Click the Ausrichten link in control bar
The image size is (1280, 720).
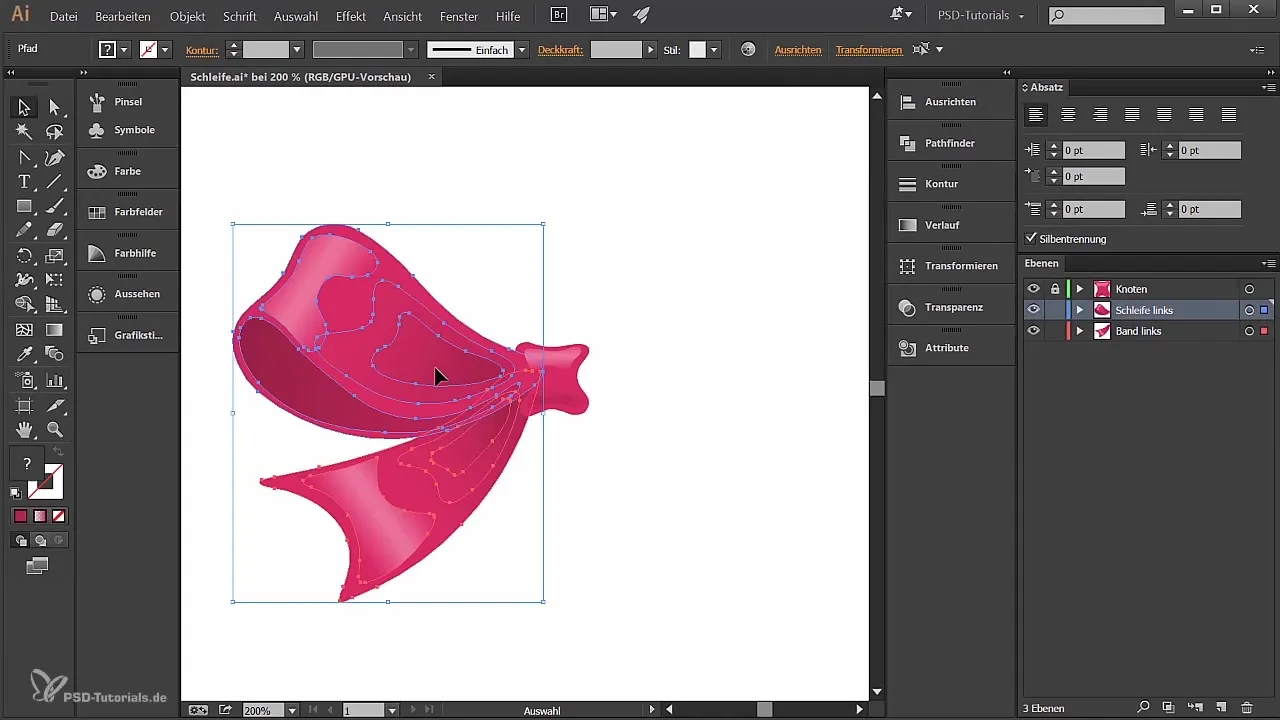[798, 49]
